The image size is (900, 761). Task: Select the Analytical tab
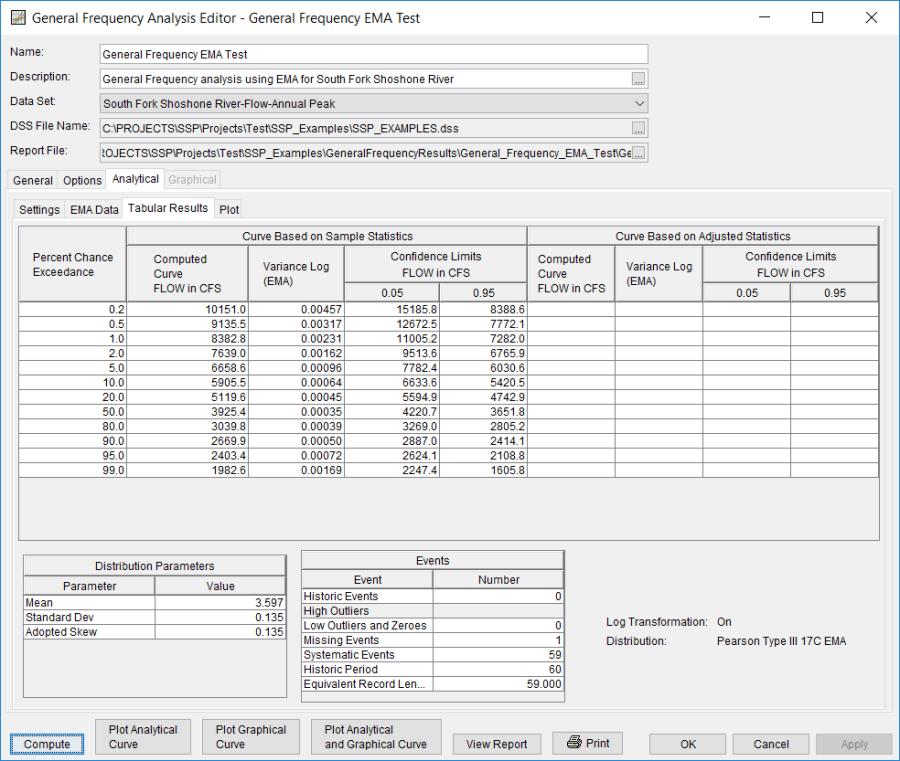[135, 179]
